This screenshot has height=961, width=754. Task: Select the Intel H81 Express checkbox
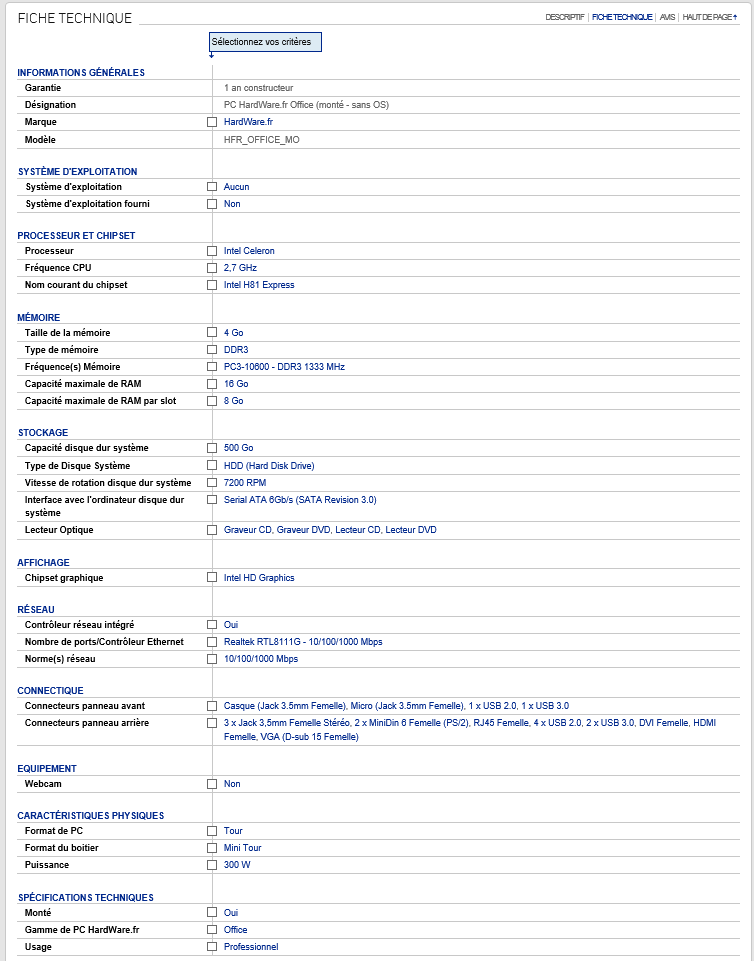pyautogui.click(x=212, y=285)
